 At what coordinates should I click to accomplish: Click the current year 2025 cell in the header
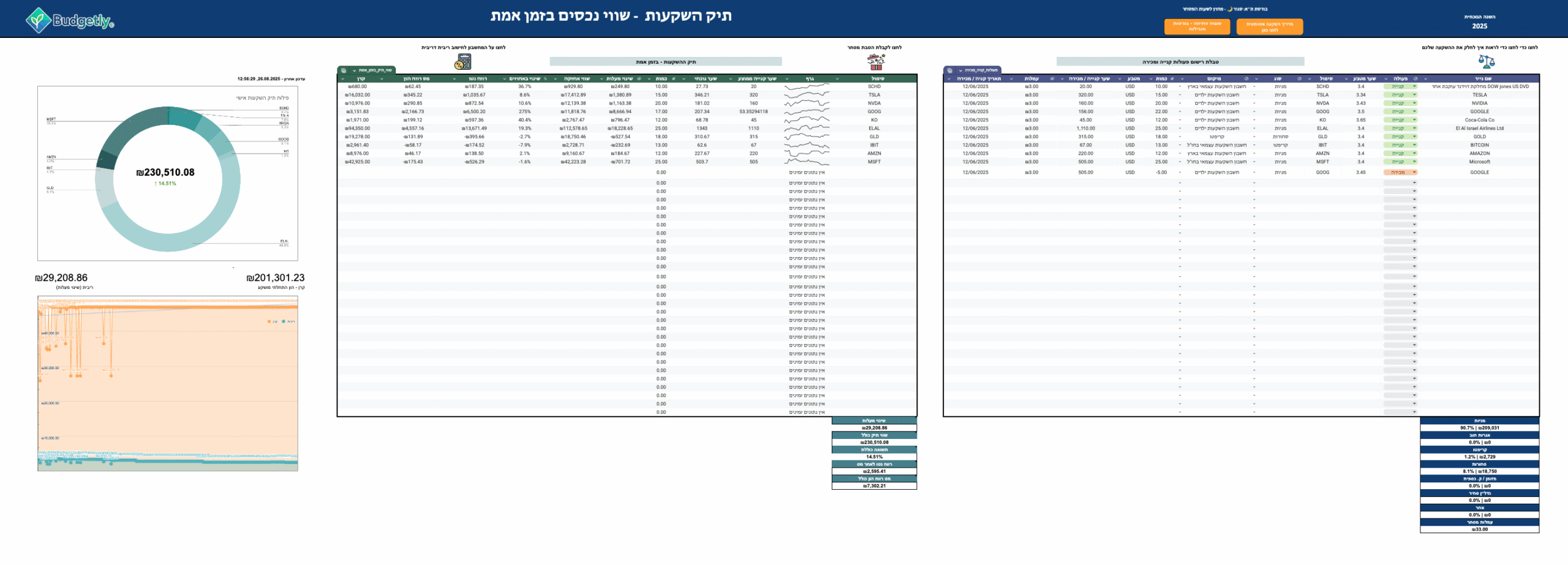click(x=1479, y=26)
